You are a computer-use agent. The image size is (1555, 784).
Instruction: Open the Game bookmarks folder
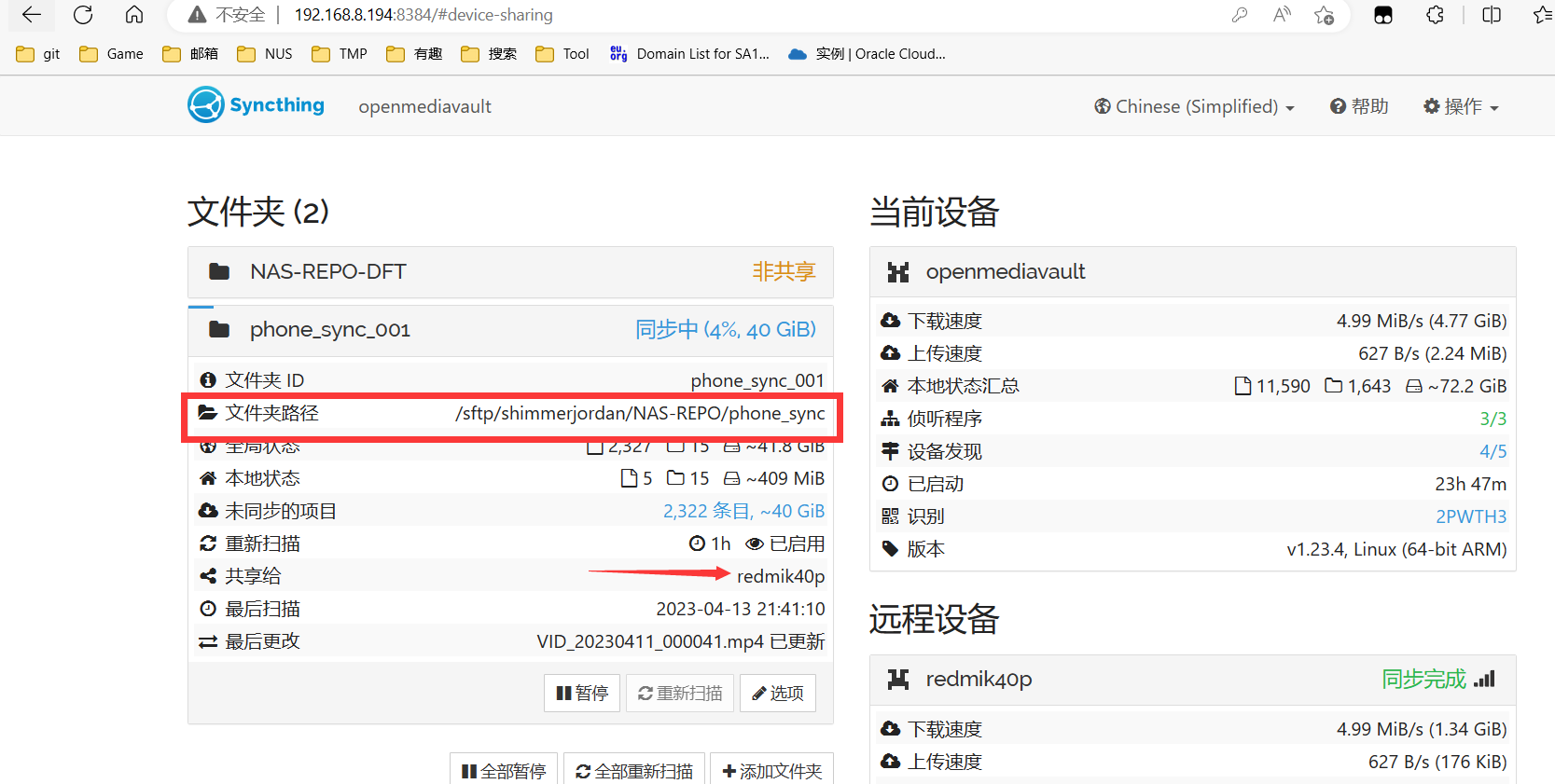pyautogui.click(x=111, y=54)
